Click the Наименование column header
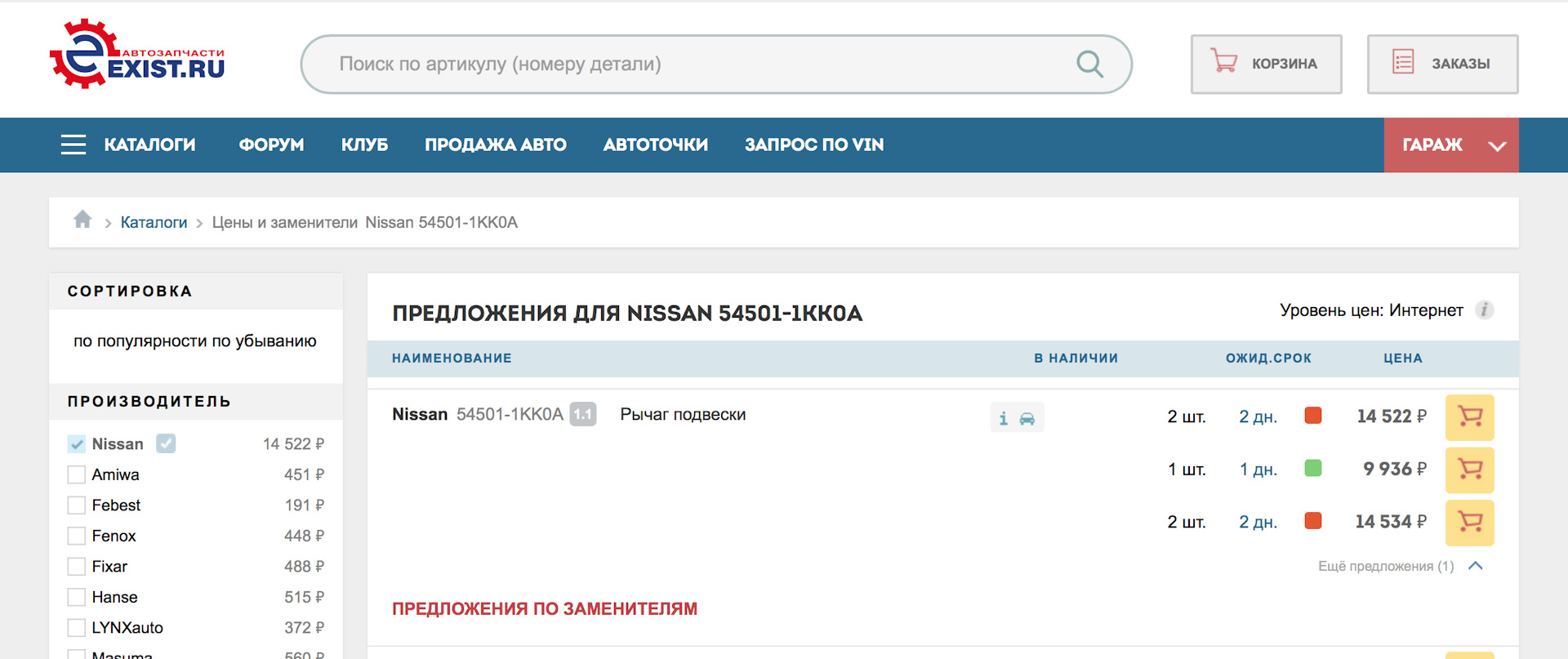Viewport: 1568px width, 659px height. pyautogui.click(x=452, y=358)
